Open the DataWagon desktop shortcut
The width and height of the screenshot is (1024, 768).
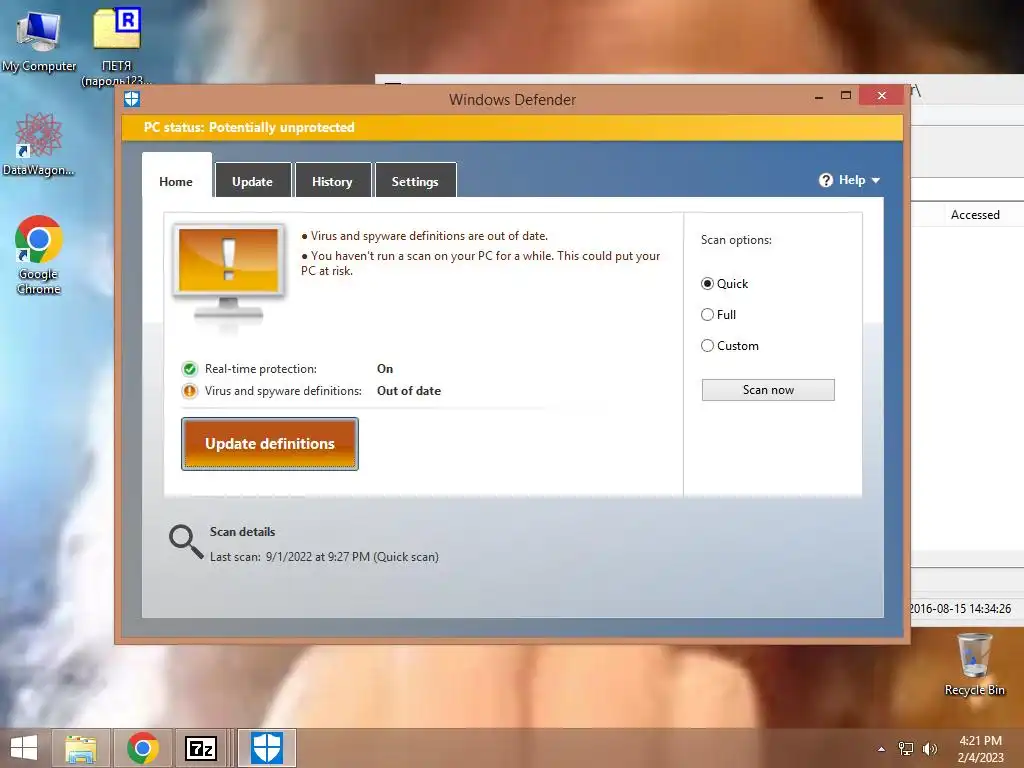(39, 145)
